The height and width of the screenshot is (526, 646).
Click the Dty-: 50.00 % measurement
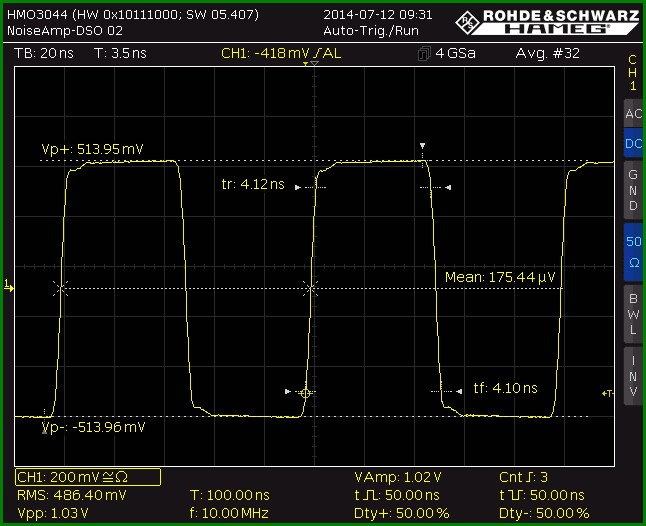coord(544,513)
